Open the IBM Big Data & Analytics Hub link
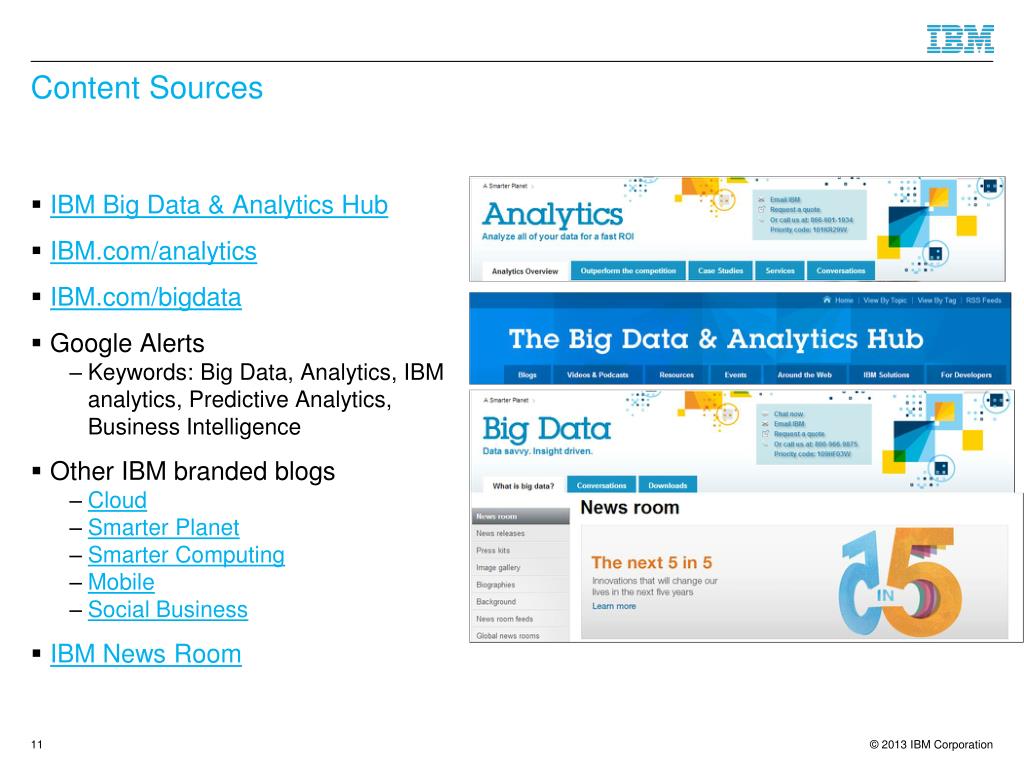The image size is (1024, 768). (x=219, y=205)
